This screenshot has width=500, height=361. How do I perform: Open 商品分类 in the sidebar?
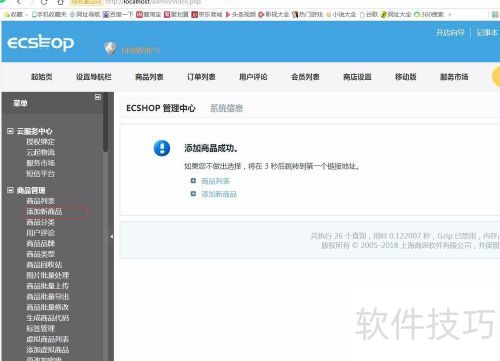click(x=40, y=222)
